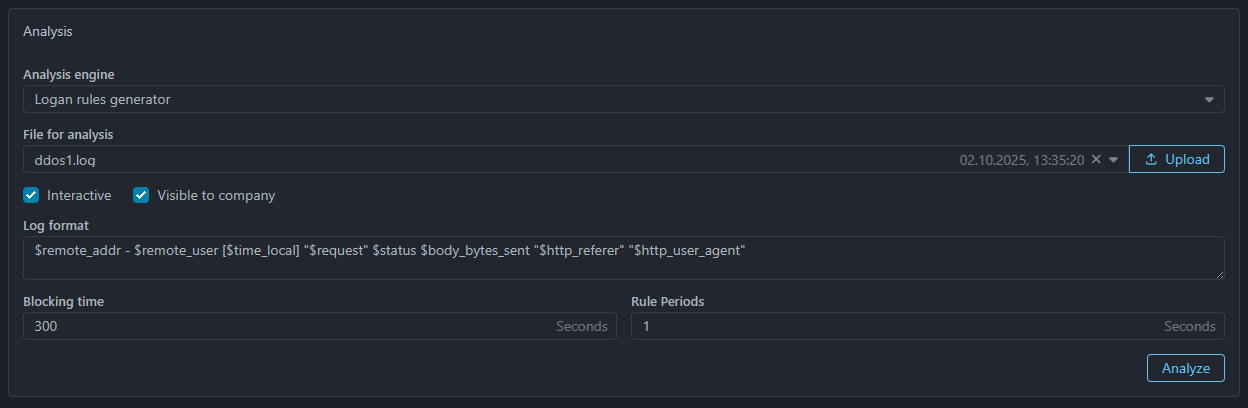This screenshot has height=408, width=1248.
Task: Clear the selected ddos1.log file
Action: (1096, 159)
